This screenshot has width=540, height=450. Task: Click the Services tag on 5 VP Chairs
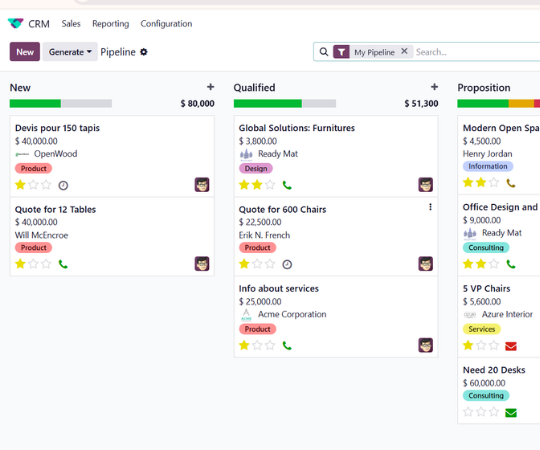point(481,329)
